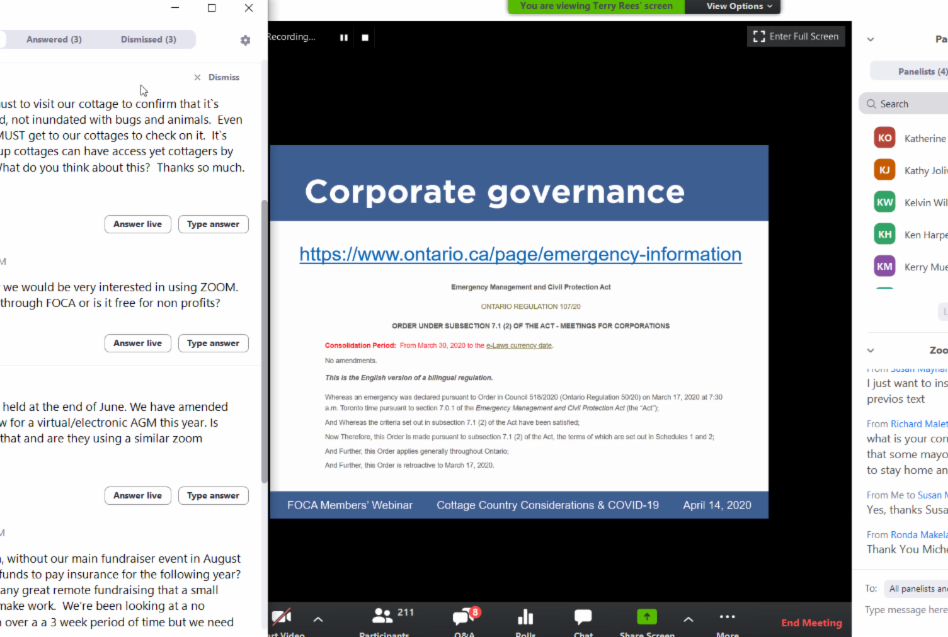Click the green Share Screen icon
The height and width of the screenshot is (637, 948).
pyautogui.click(x=647, y=618)
